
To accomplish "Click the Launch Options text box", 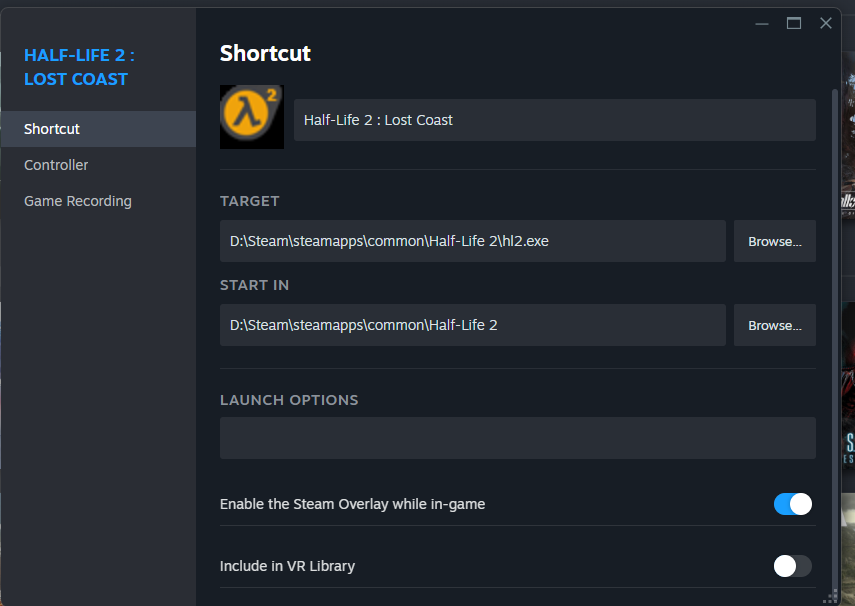I will point(517,438).
